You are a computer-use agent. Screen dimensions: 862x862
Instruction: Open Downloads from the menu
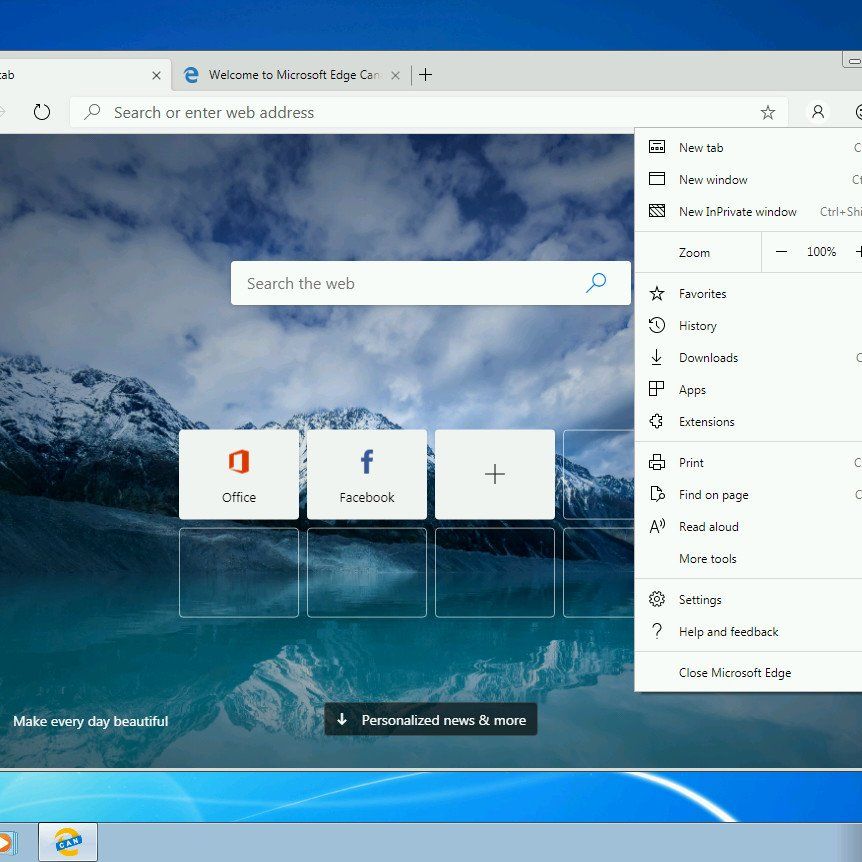tap(748, 358)
